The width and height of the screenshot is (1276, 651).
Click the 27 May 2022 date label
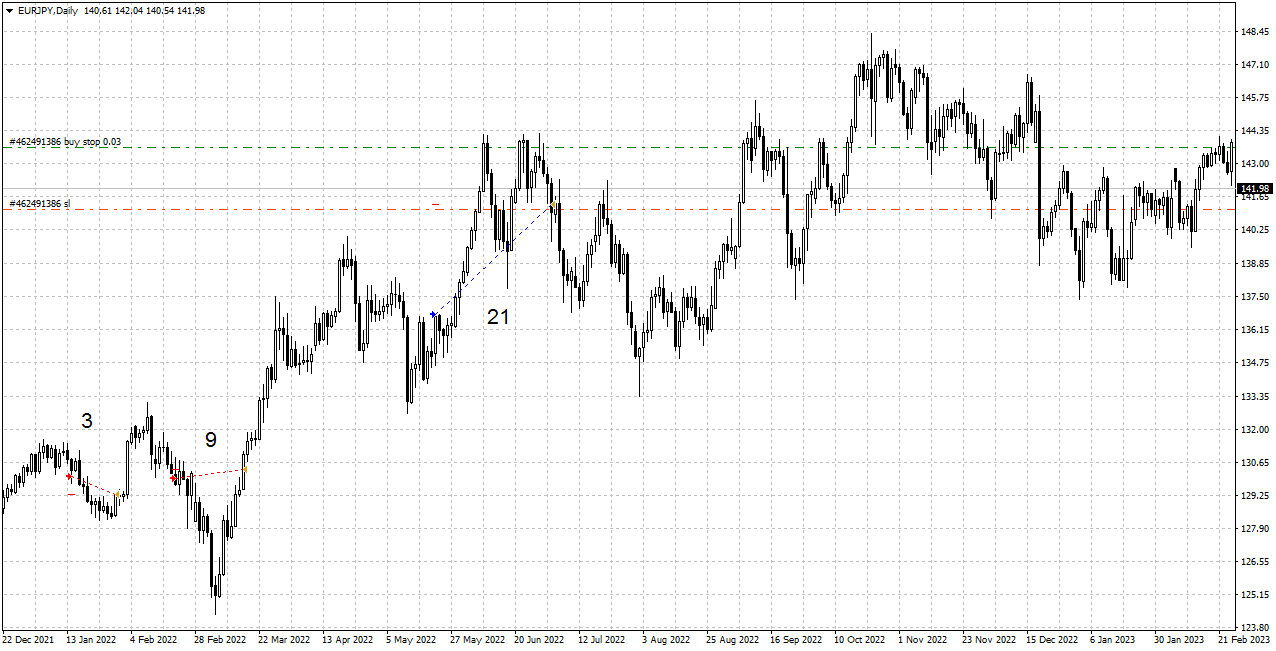click(x=476, y=639)
